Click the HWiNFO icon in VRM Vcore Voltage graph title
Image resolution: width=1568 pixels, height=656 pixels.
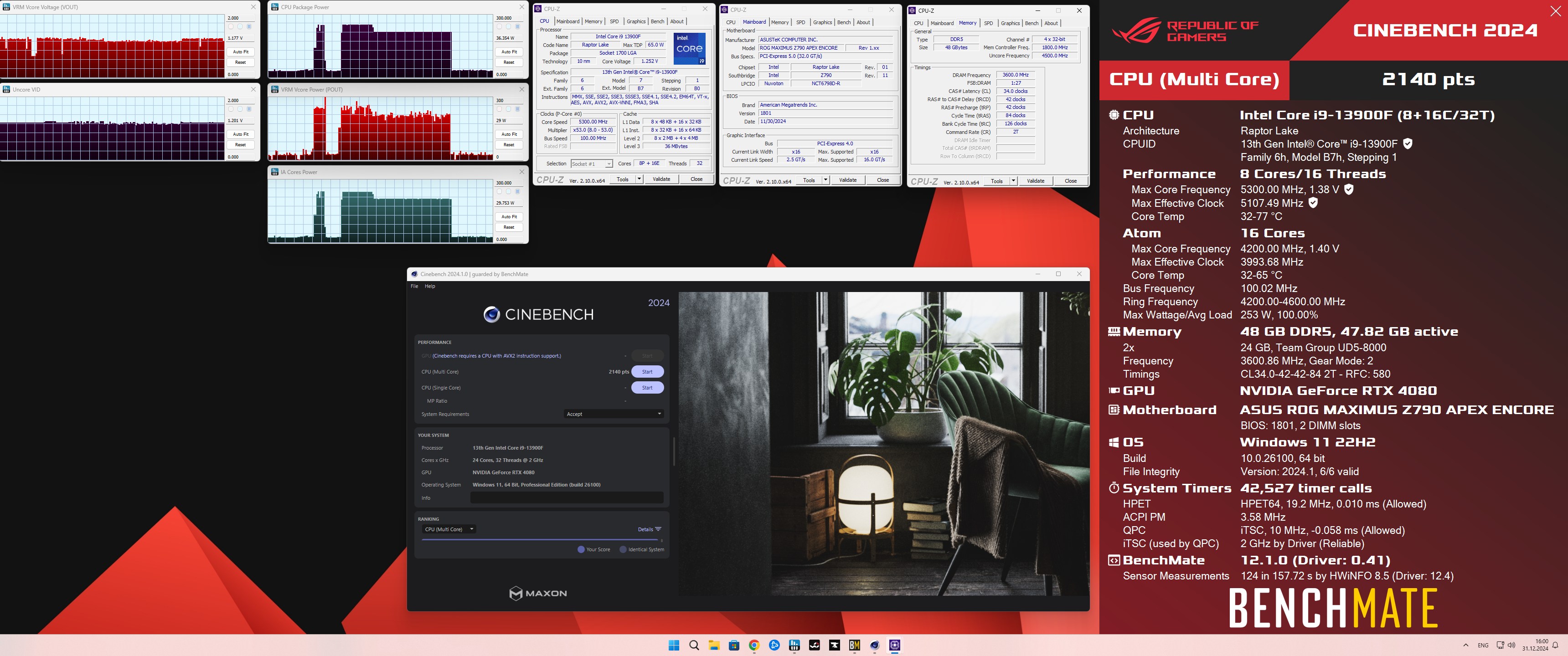[6, 7]
